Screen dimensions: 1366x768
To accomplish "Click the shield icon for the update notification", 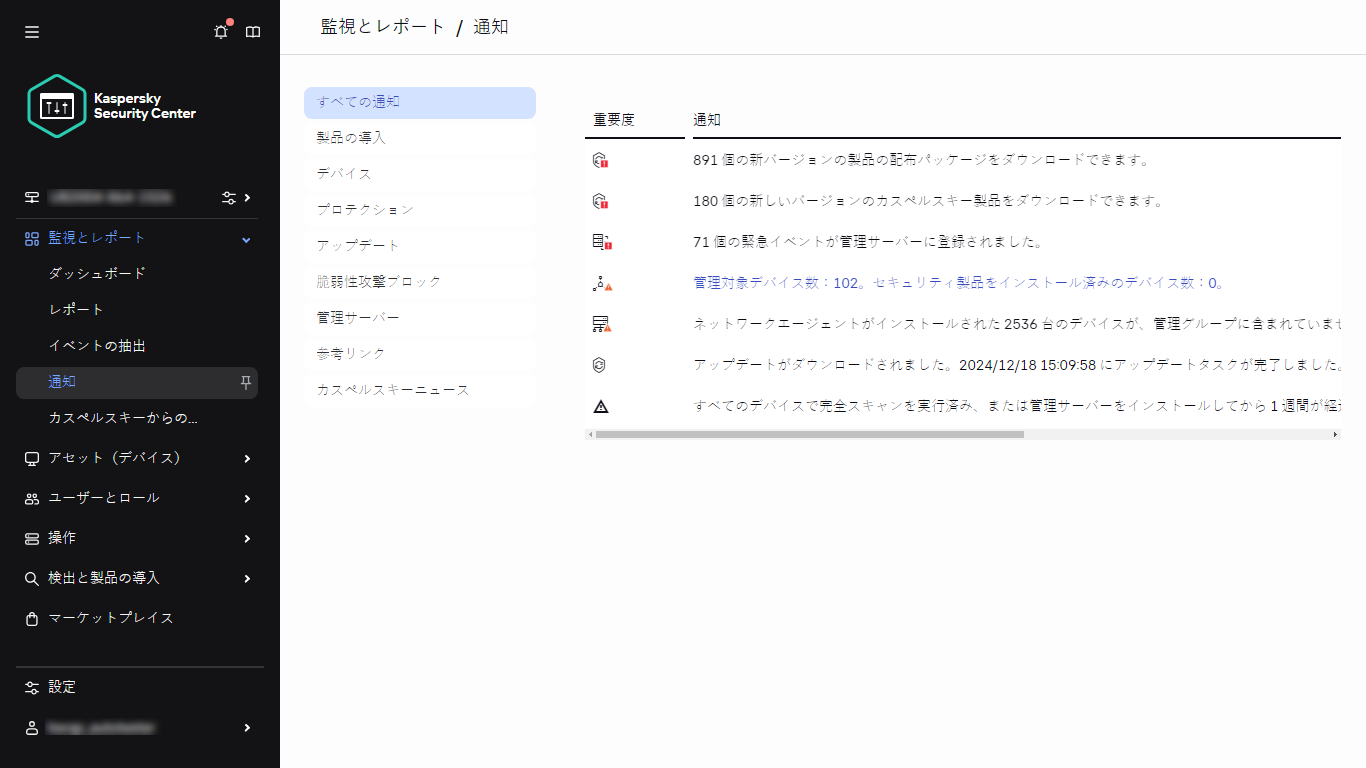I will point(600,364).
